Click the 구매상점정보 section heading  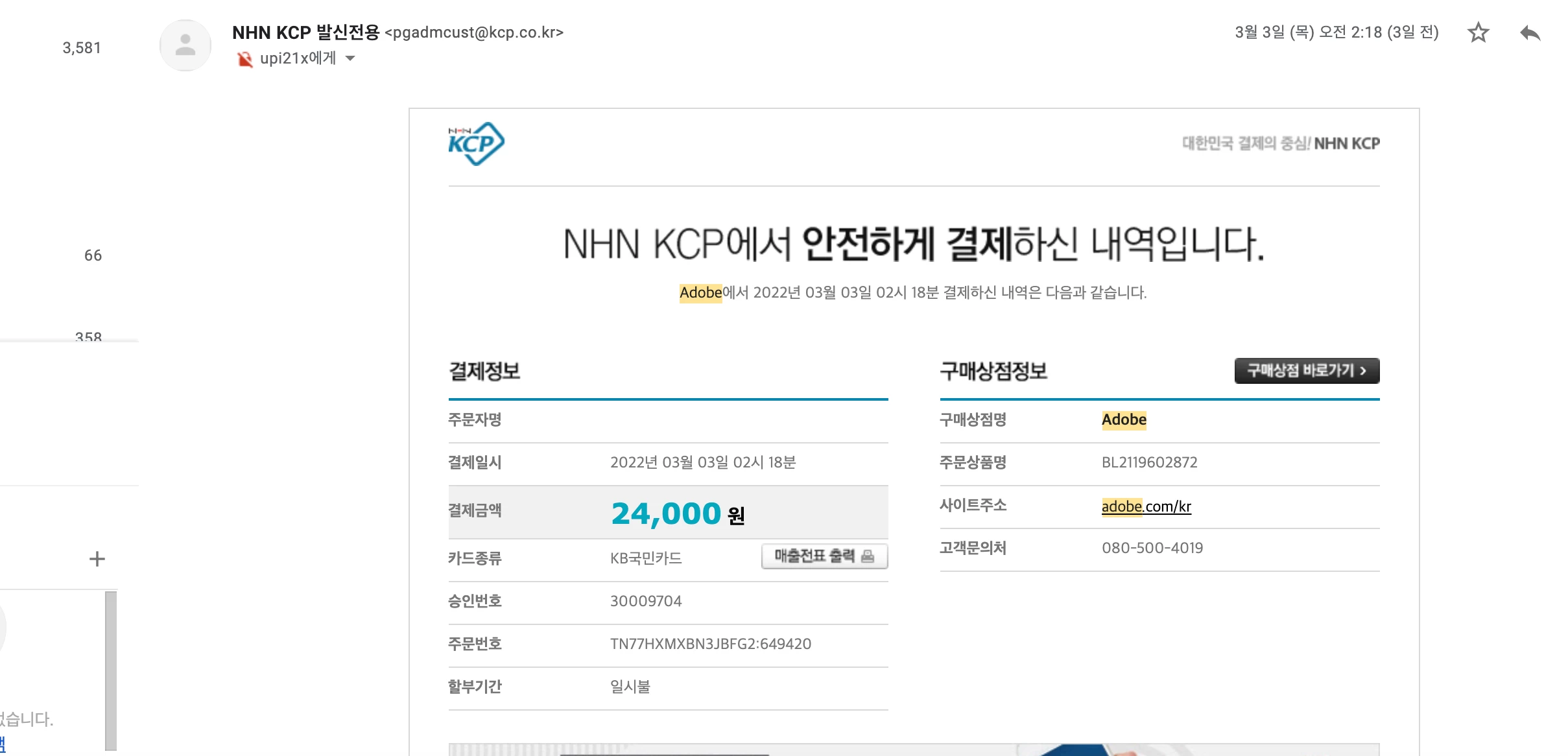click(x=993, y=371)
